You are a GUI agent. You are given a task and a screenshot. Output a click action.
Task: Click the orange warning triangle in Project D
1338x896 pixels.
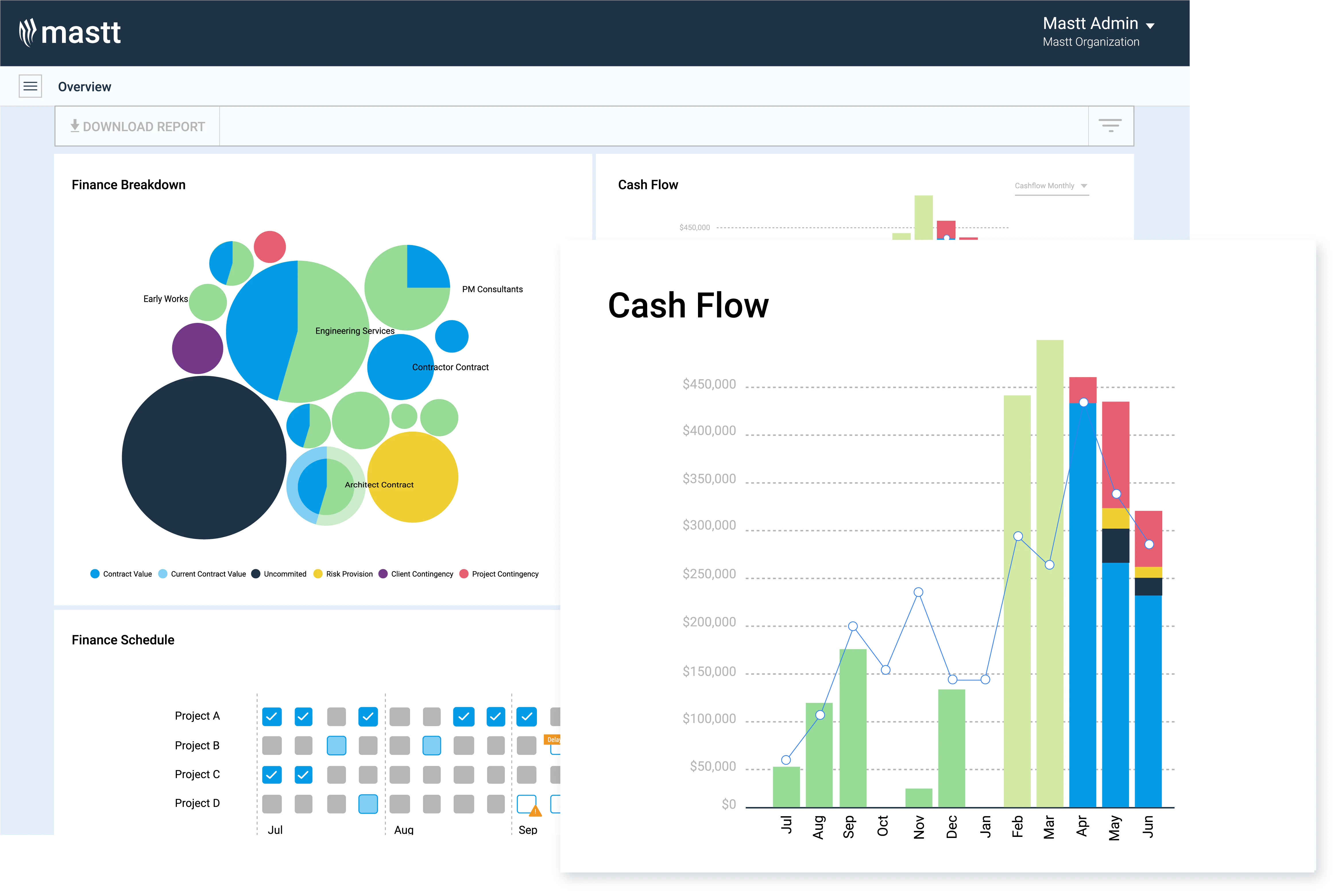pos(535,810)
